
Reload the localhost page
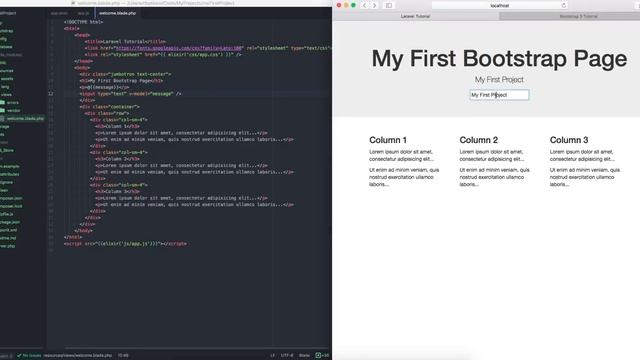pyautogui.click(x=564, y=6)
